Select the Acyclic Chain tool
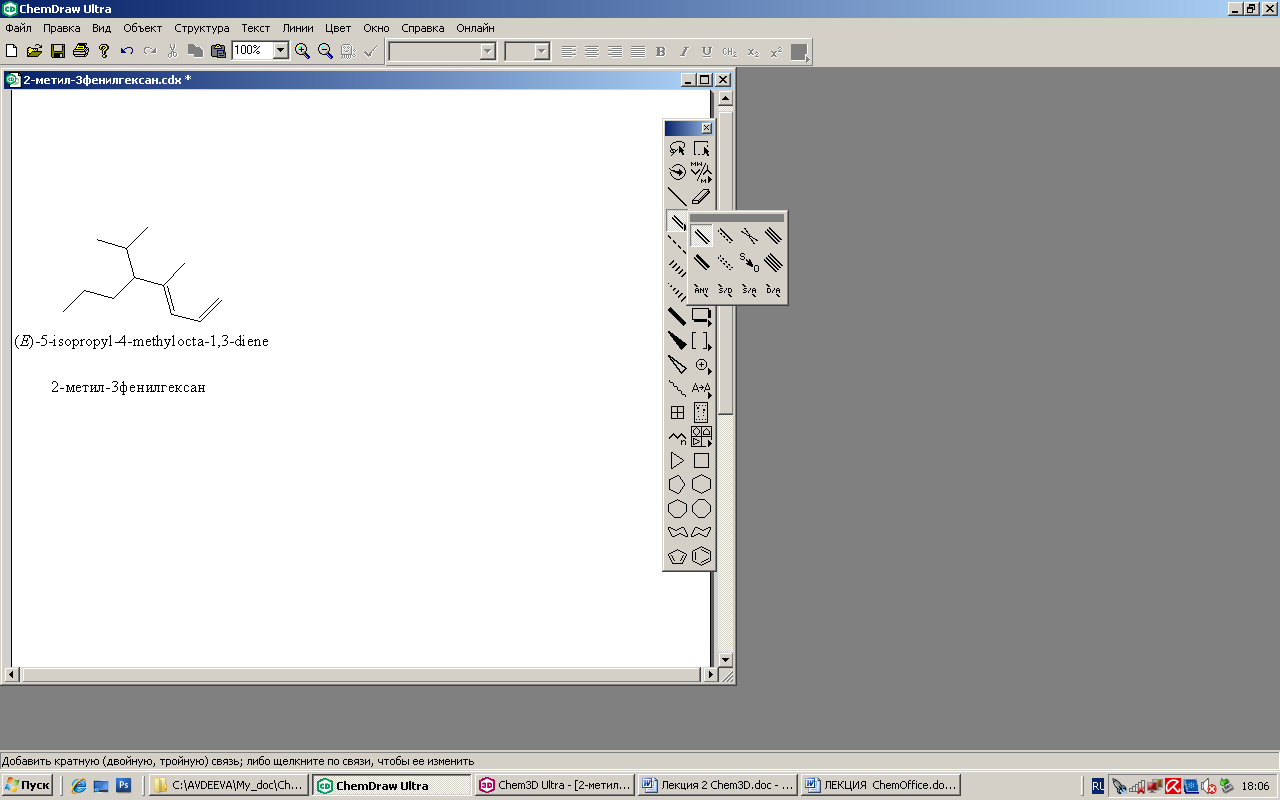Screen dimensions: 1280x800 tap(677, 437)
